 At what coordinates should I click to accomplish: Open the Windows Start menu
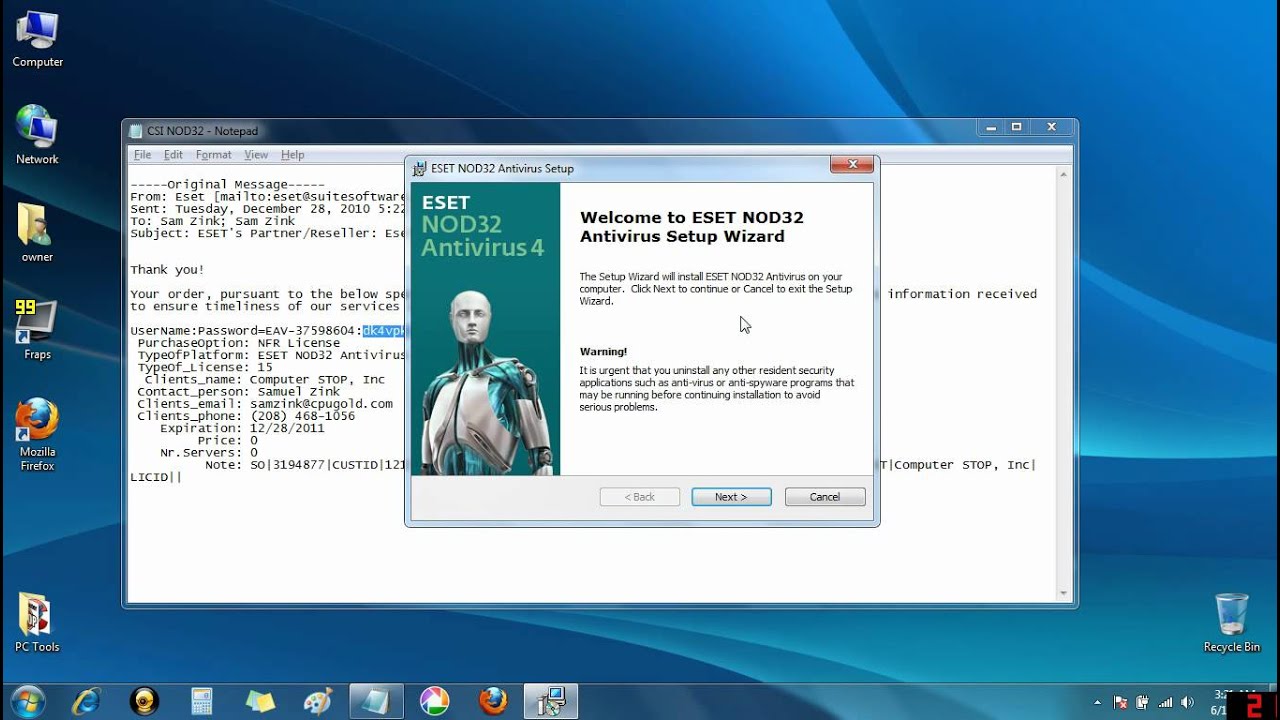pos(28,701)
